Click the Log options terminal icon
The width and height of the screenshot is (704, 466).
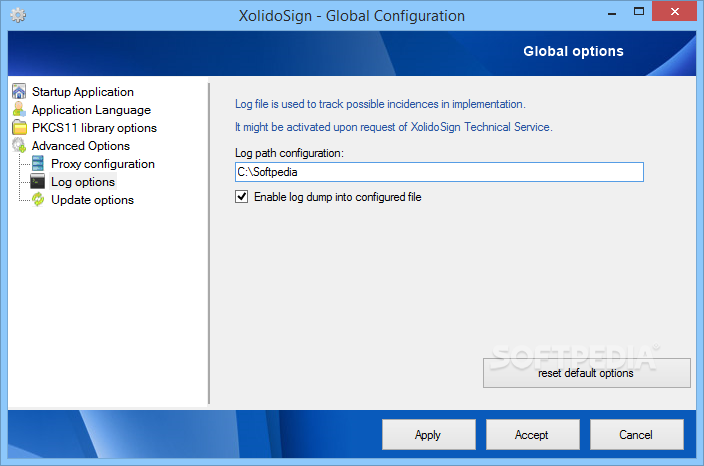pos(38,181)
